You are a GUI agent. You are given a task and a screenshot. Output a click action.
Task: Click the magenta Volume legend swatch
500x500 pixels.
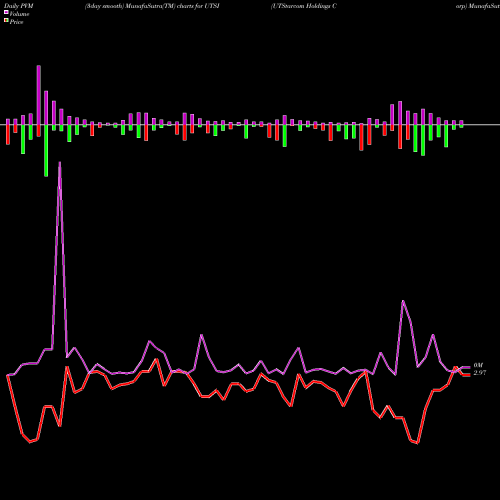pos(6,13)
